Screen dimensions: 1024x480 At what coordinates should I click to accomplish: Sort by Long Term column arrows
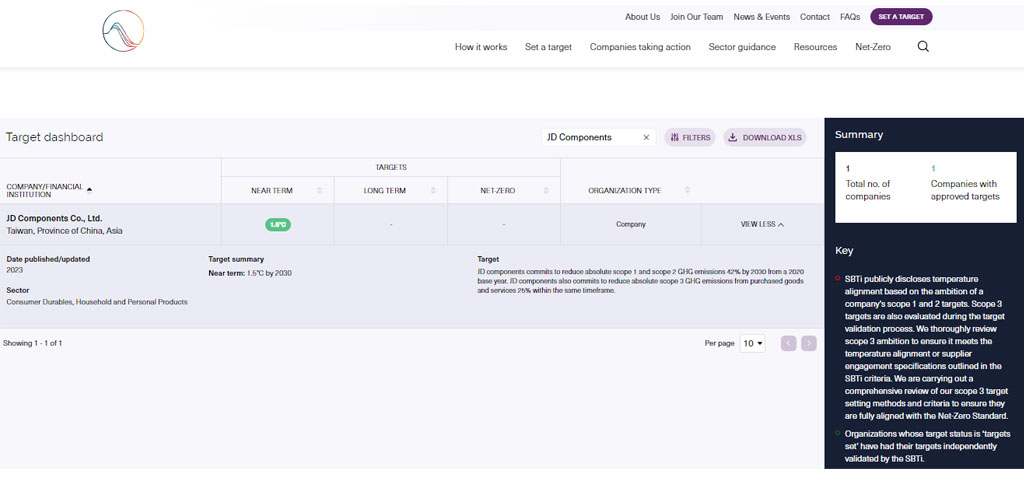pos(434,190)
